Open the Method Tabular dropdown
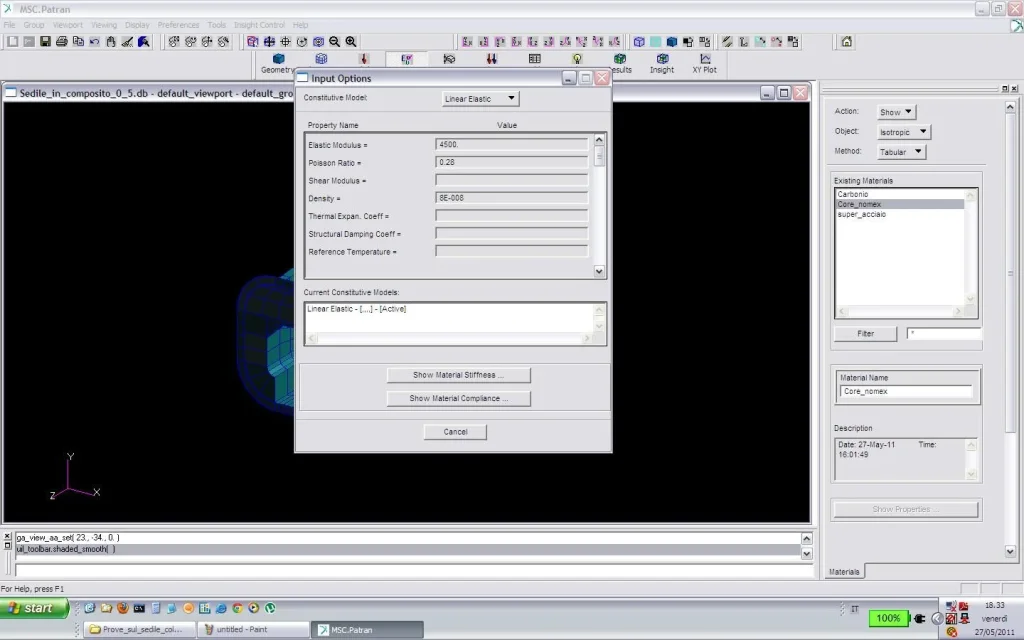 901,152
